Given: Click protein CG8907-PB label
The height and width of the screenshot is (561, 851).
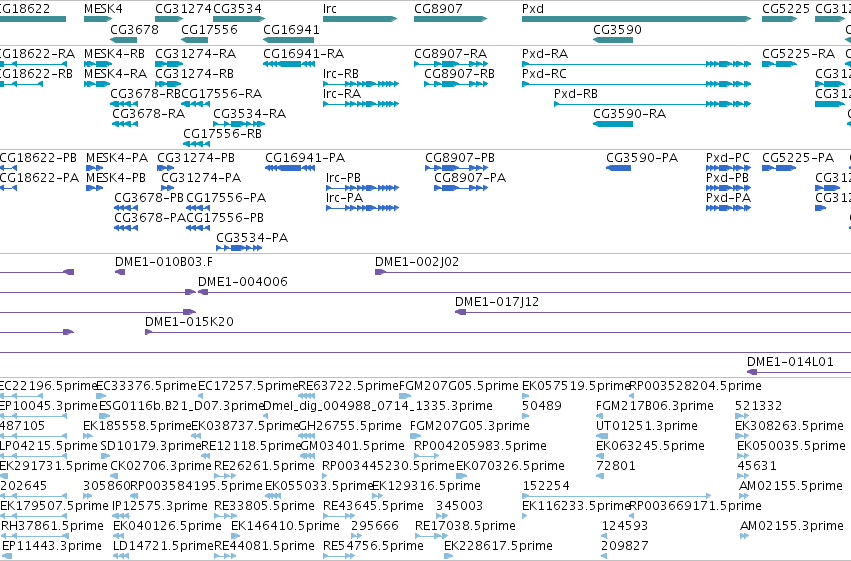Looking at the screenshot, I should (x=460, y=158).
